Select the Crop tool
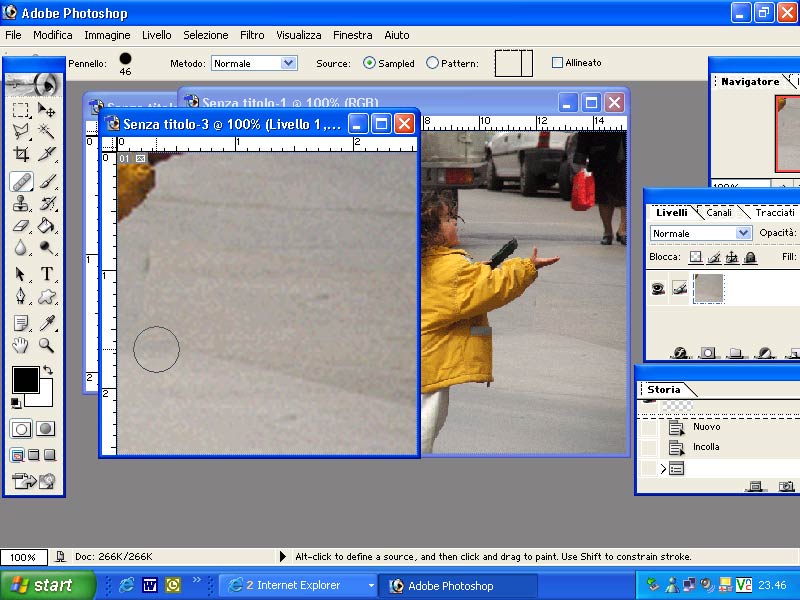 click(x=21, y=154)
